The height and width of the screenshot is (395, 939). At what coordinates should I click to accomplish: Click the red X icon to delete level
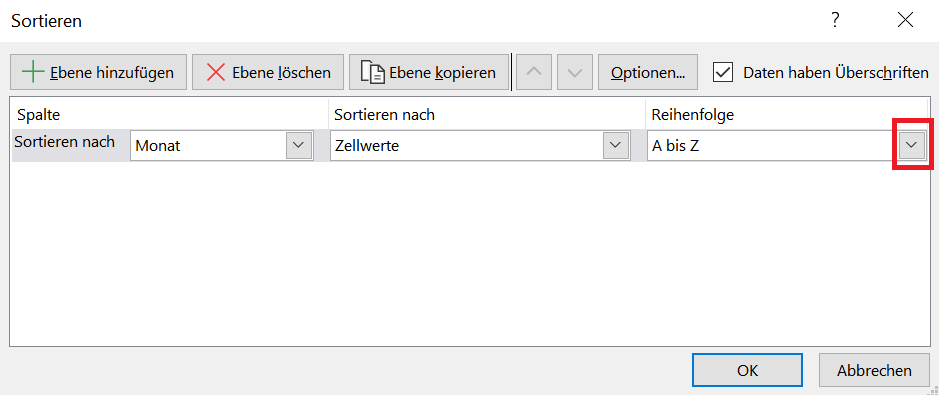tap(216, 72)
